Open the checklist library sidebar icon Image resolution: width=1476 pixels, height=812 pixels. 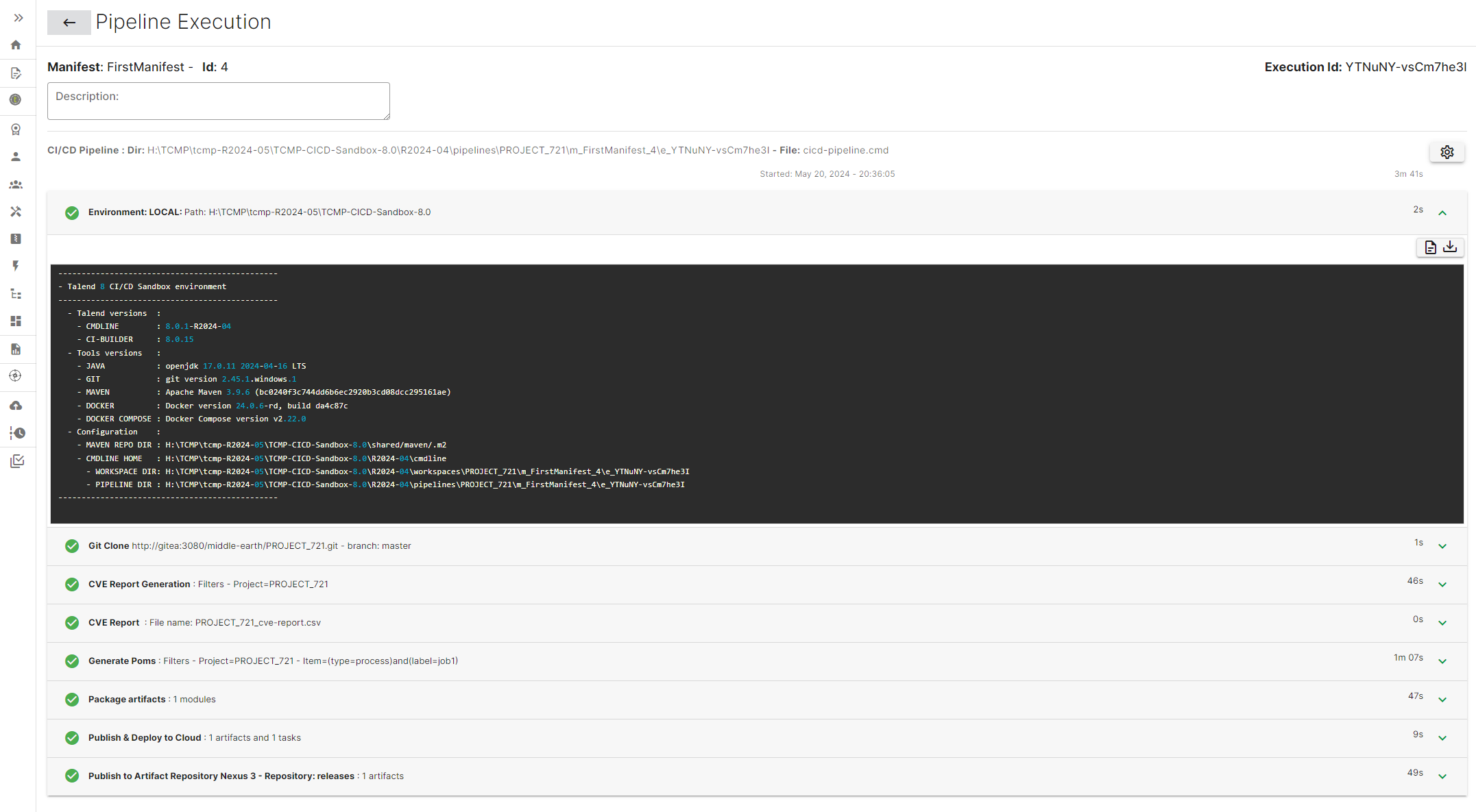point(17,461)
